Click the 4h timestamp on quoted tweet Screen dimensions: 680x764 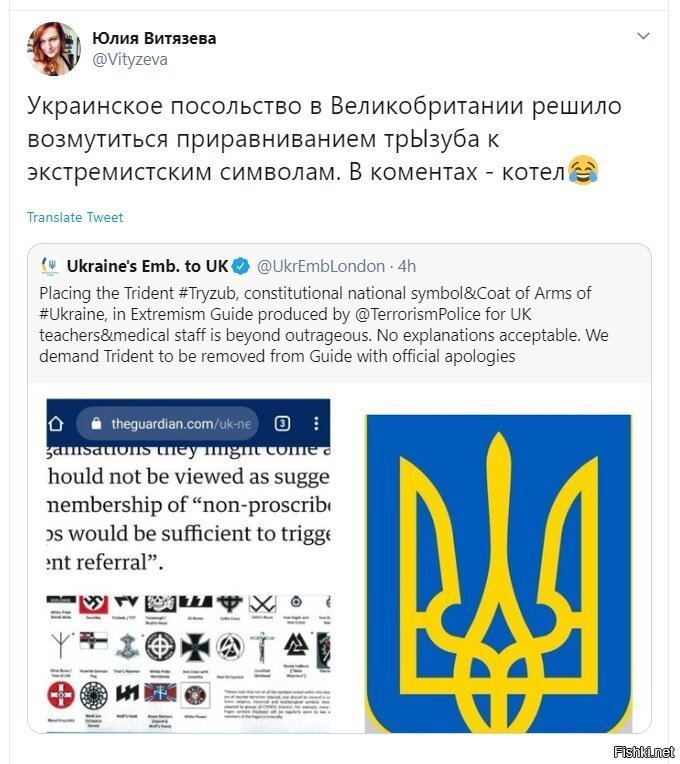coord(407,267)
